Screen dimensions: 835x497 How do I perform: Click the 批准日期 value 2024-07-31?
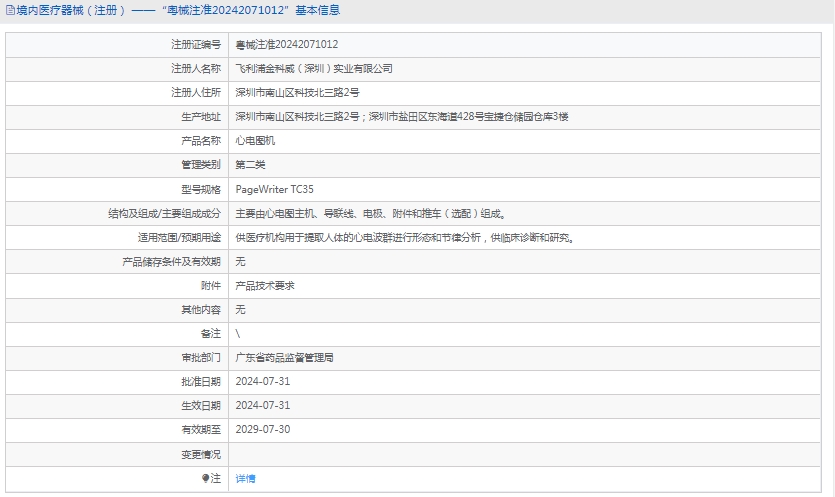262,381
